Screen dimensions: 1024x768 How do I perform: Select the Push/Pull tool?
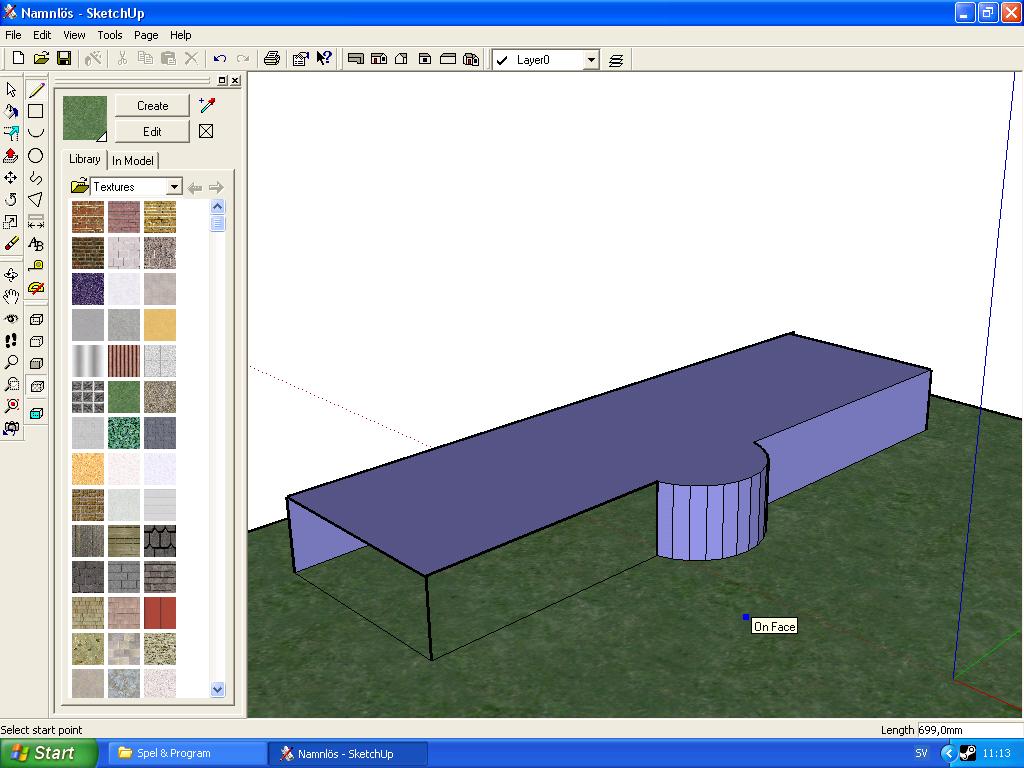pyautogui.click(x=11, y=156)
